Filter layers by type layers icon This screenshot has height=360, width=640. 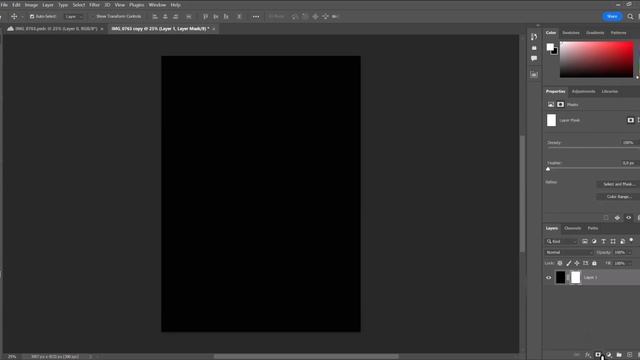pyautogui.click(x=604, y=241)
